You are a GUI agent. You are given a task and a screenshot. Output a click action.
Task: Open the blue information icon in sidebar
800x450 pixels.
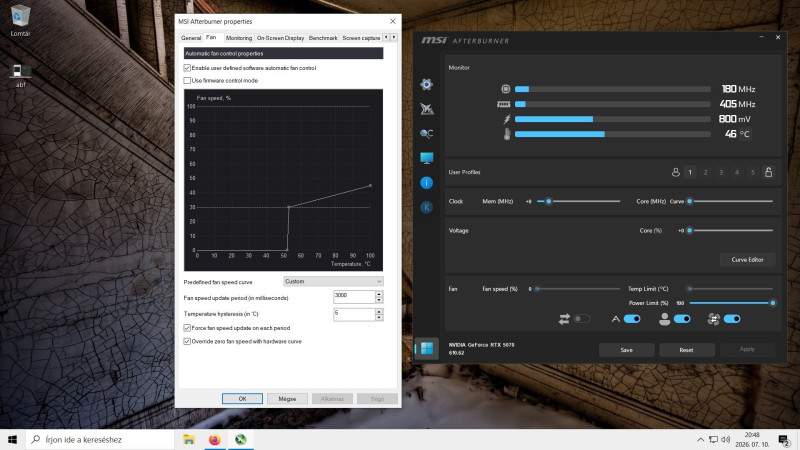click(427, 183)
